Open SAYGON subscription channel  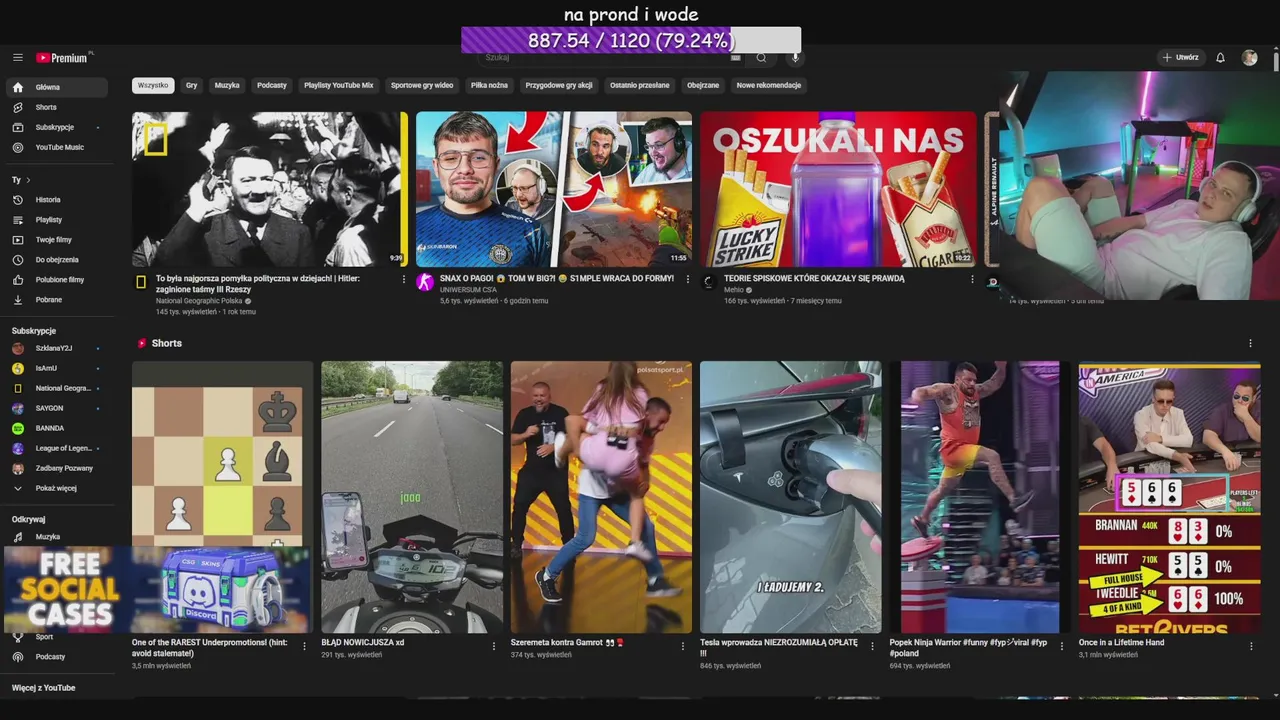(56, 408)
